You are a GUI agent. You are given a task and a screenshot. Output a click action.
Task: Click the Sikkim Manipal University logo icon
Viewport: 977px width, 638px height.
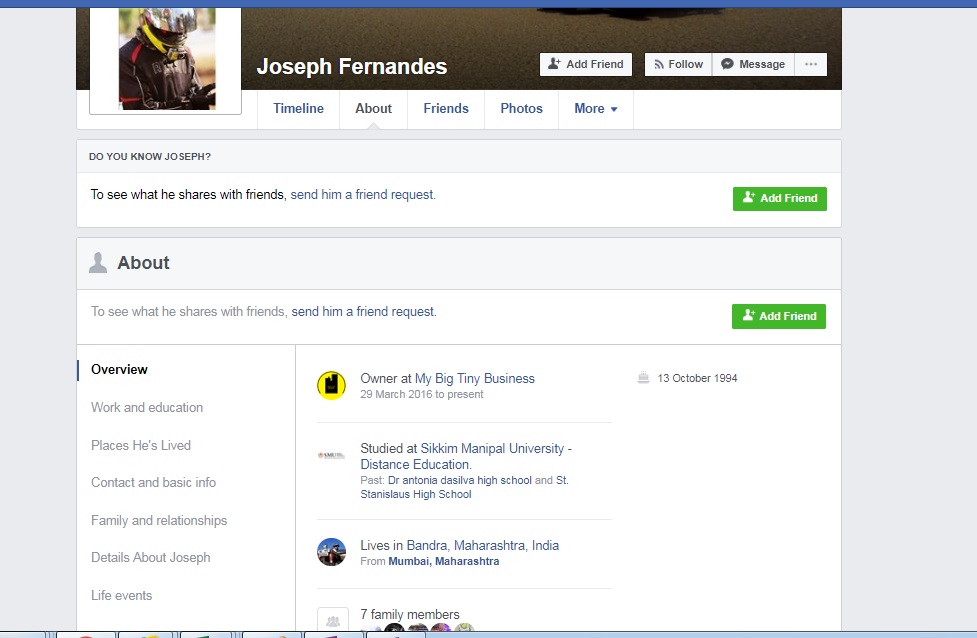pos(331,455)
